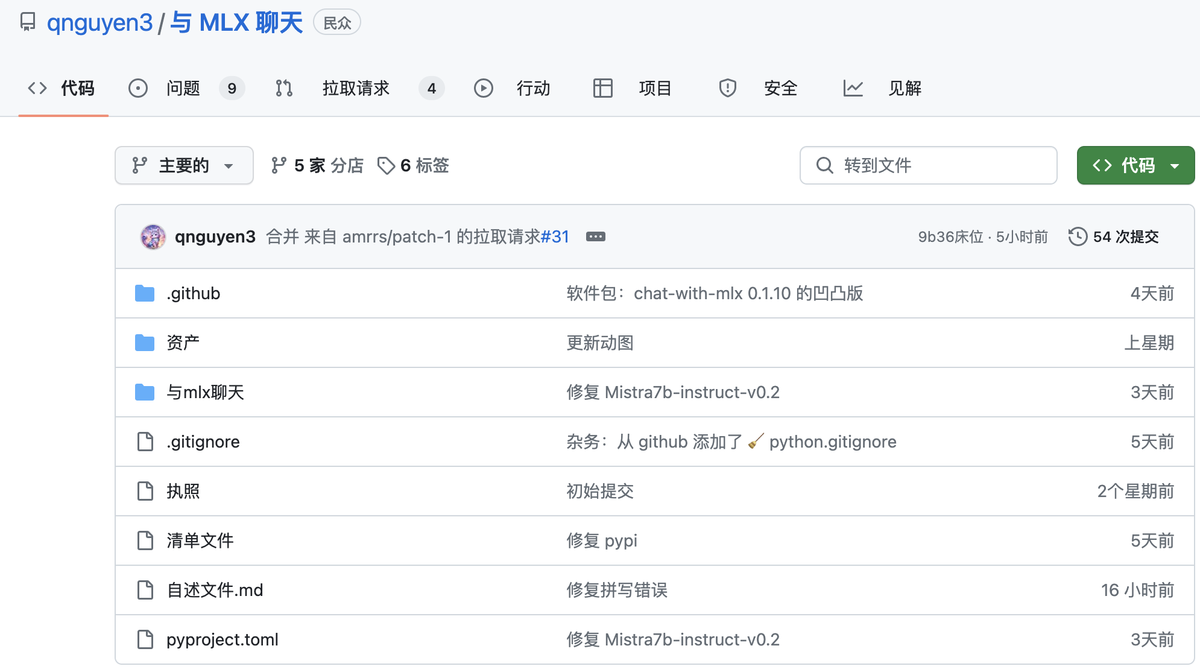The height and width of the screenshot is (672, 1200).
Task: Click the 3天前 timestamp for pyproject.toml
Action: tap(1152, 640)
